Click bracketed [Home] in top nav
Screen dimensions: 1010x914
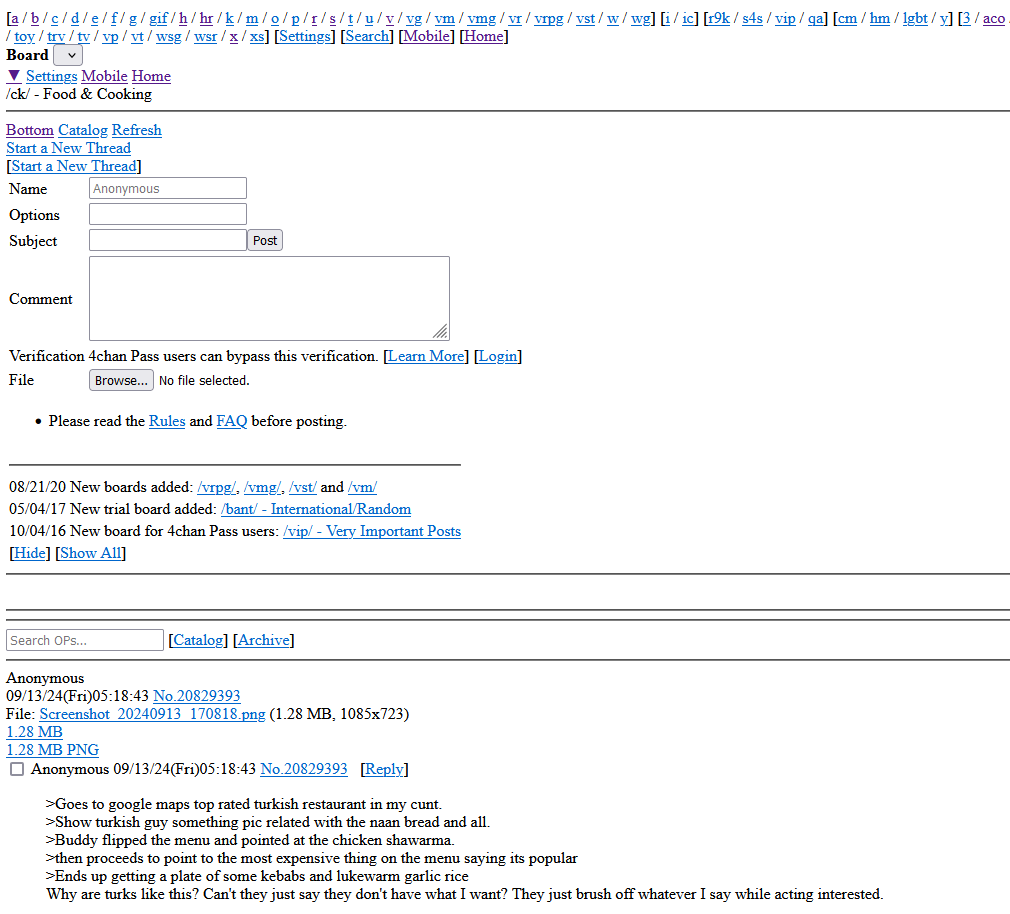[484, 36]
